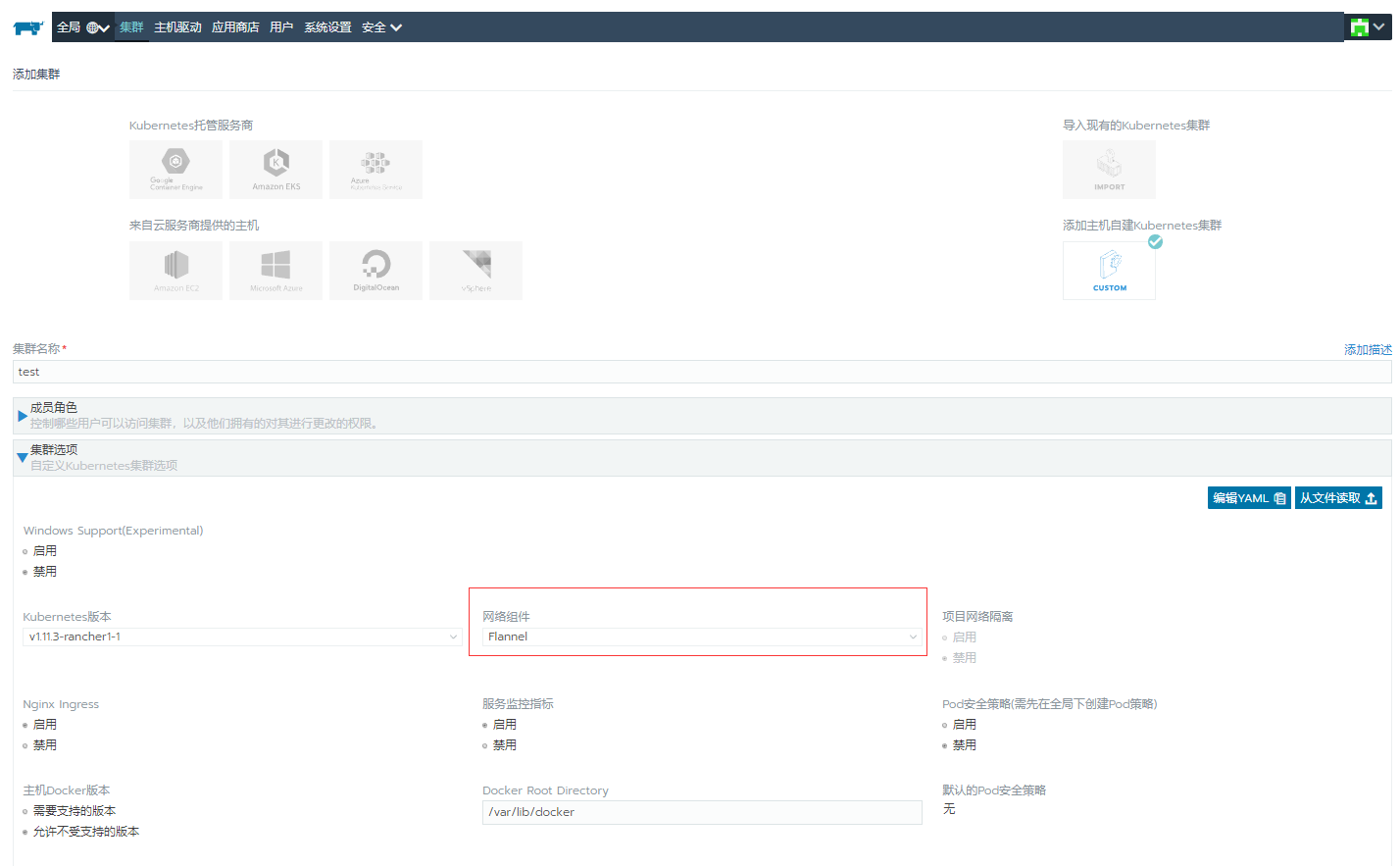This screenshot has width=1400, height=866.
Task: Enable Nginx Ingress
Action: coord(25,725)
